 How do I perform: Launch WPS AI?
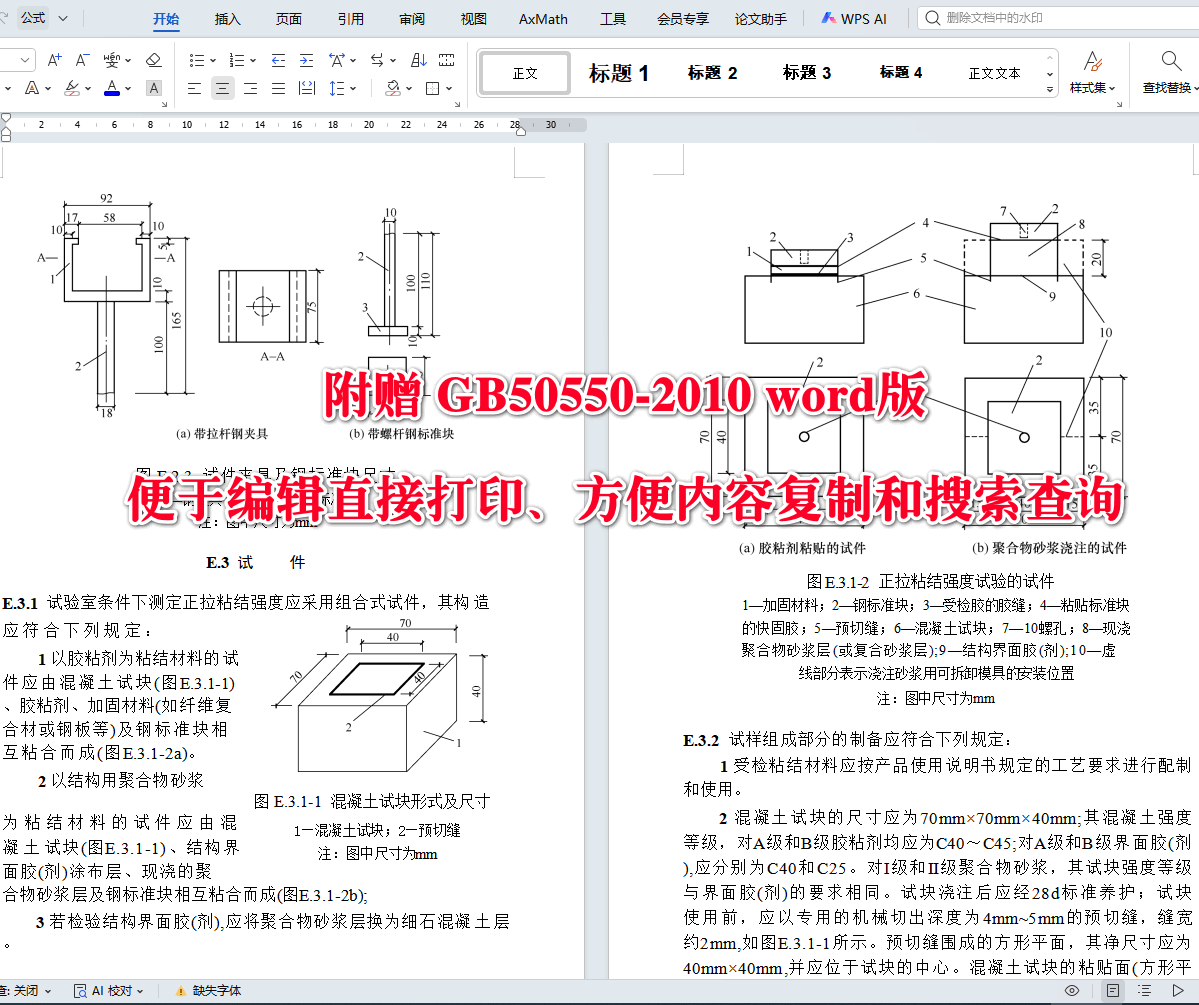coord(854,18)
